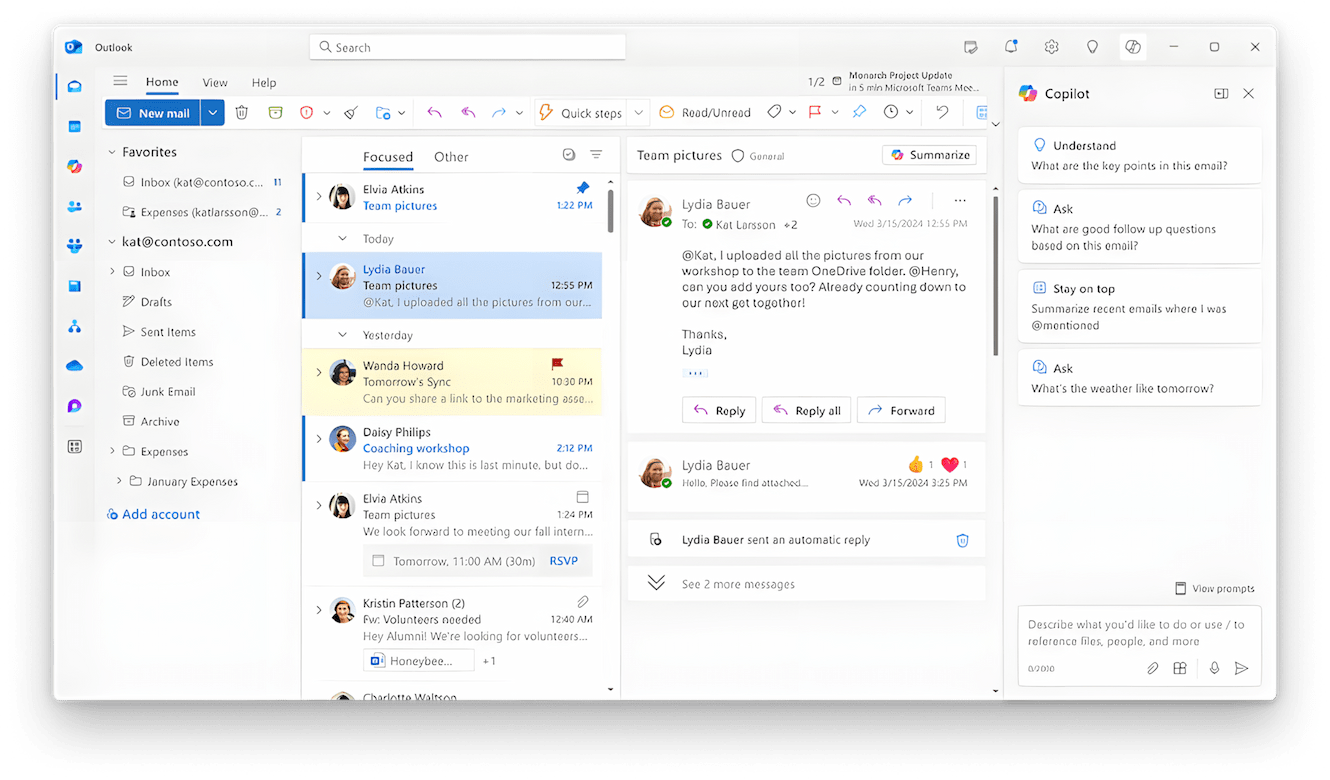Open the Honeybee attachment chip
The image size is (1330, 780).
pyautogui.click(x=418, y=661)
